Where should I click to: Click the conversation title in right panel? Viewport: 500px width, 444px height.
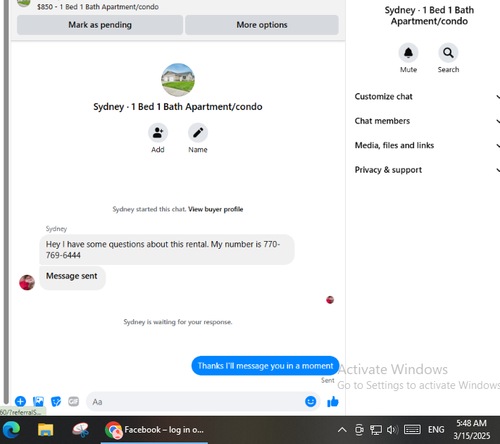pyautogui.click(x=429, y=15)
